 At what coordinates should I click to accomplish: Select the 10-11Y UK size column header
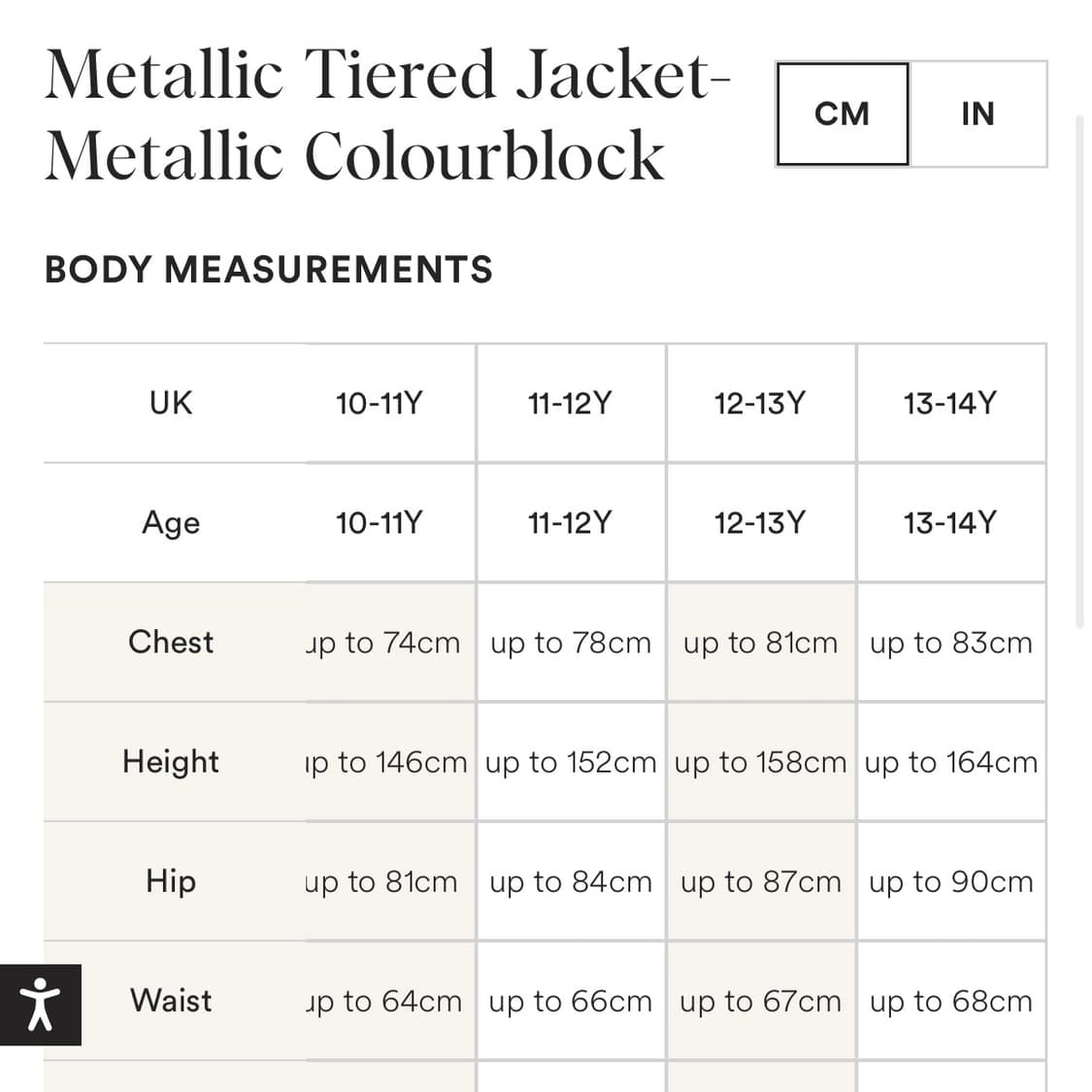pos(379,403)
